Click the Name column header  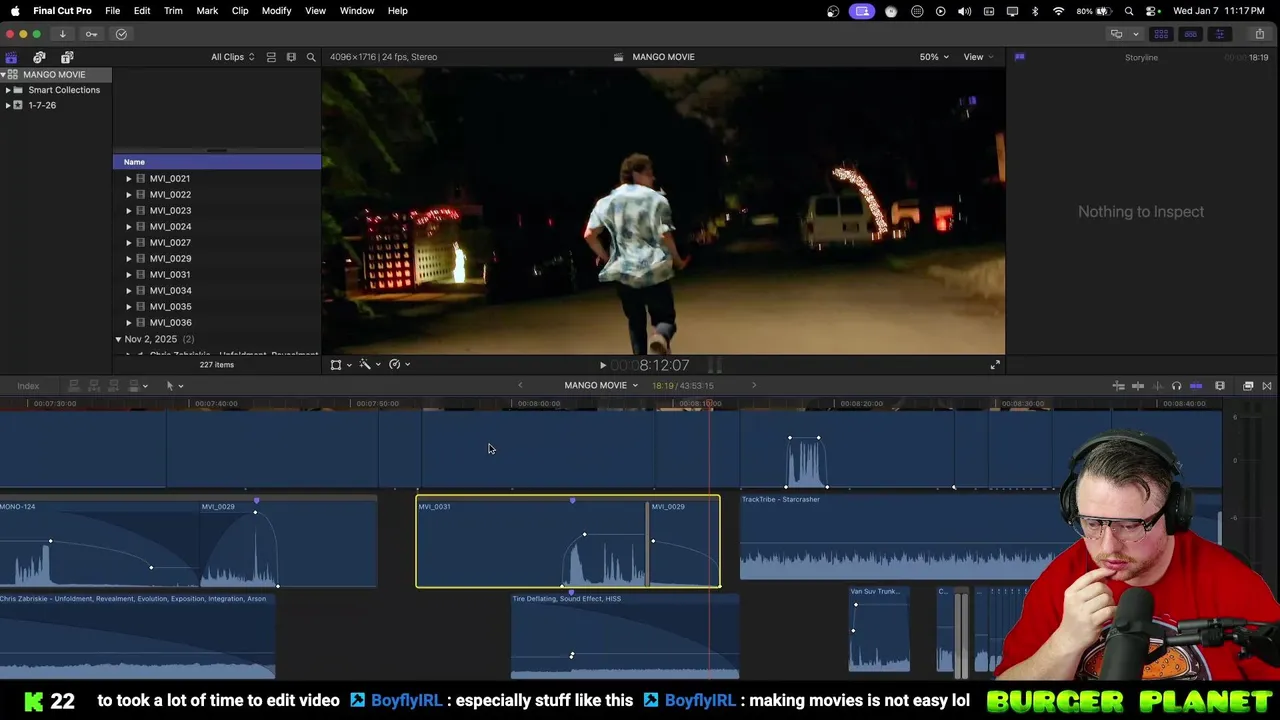pyautogui.click(x=217, y=162)
